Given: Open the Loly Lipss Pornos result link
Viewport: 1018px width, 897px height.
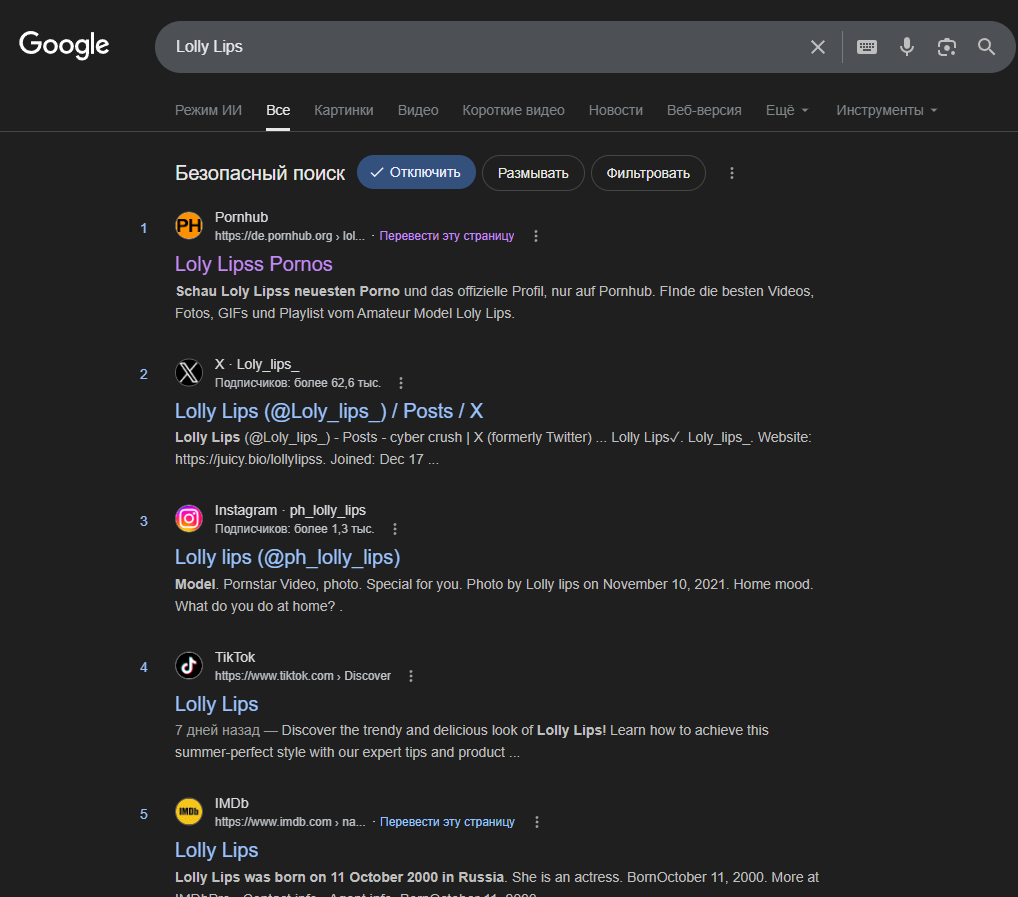Looking at the screenshot, I should [253, 264].
